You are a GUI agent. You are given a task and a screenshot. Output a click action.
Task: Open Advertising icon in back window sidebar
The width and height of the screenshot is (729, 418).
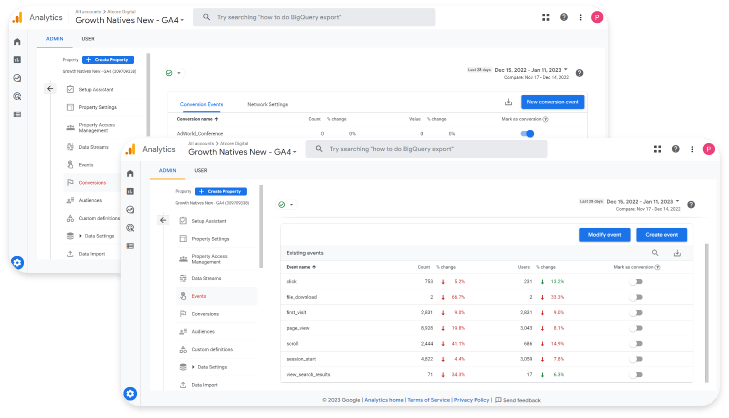[17, 96]
